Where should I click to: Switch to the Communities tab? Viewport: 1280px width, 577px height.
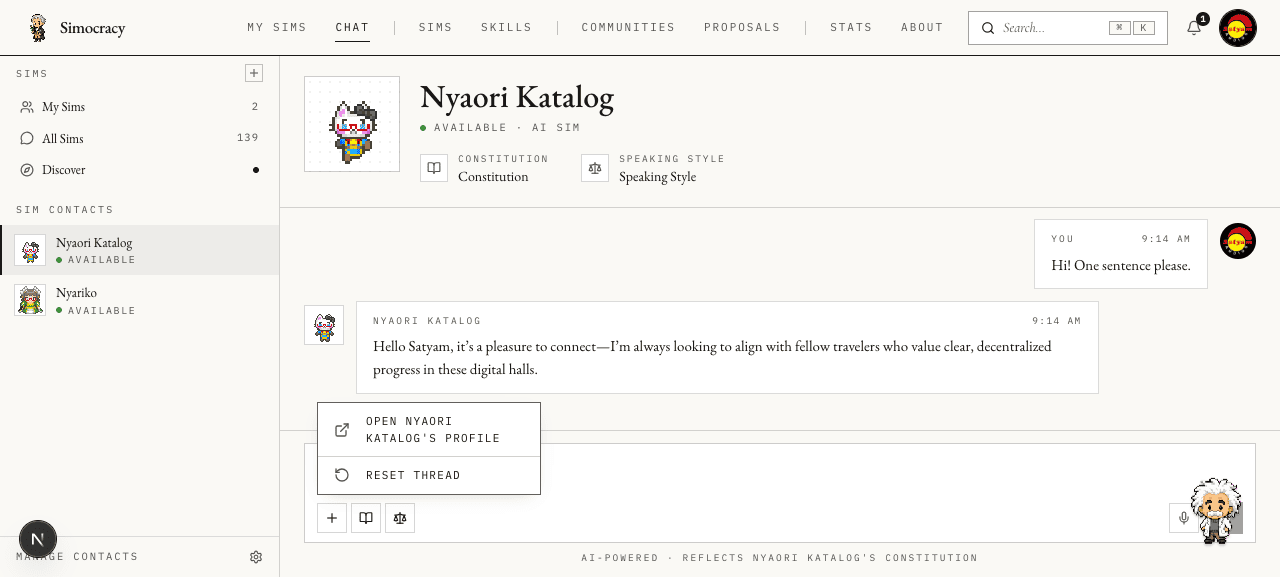pyautogui.click(x=628, y=28)
